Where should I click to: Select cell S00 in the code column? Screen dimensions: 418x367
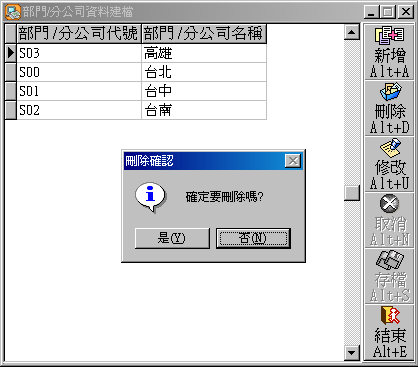pos(79,72)
